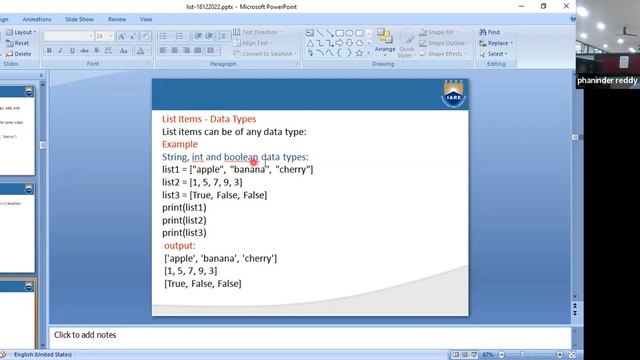This screenshot has height=360, width=640.
Task: Increase the list indent level
Action: click(209, 36)
